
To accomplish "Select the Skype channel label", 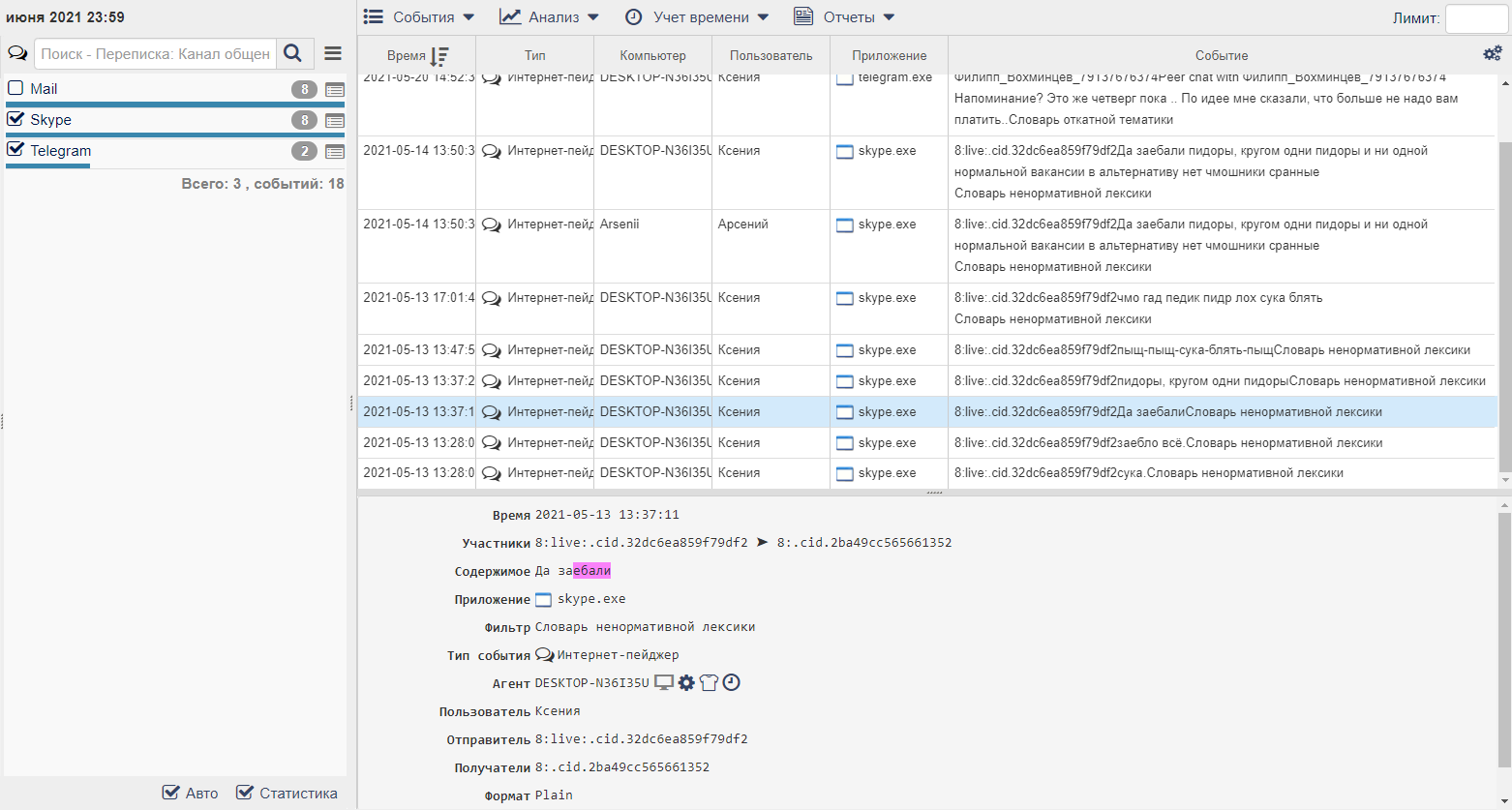I will [x=50, y=120].
